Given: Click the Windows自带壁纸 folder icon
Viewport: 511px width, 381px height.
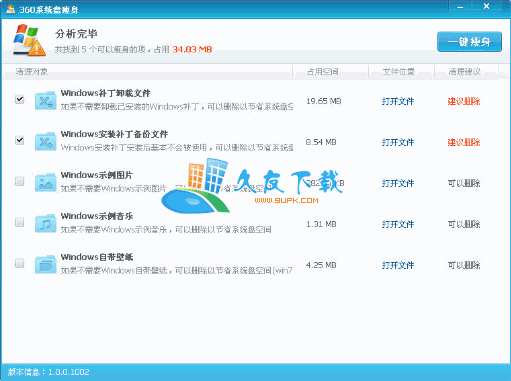Looking at the screenshot, I should [x=45, y=264].
